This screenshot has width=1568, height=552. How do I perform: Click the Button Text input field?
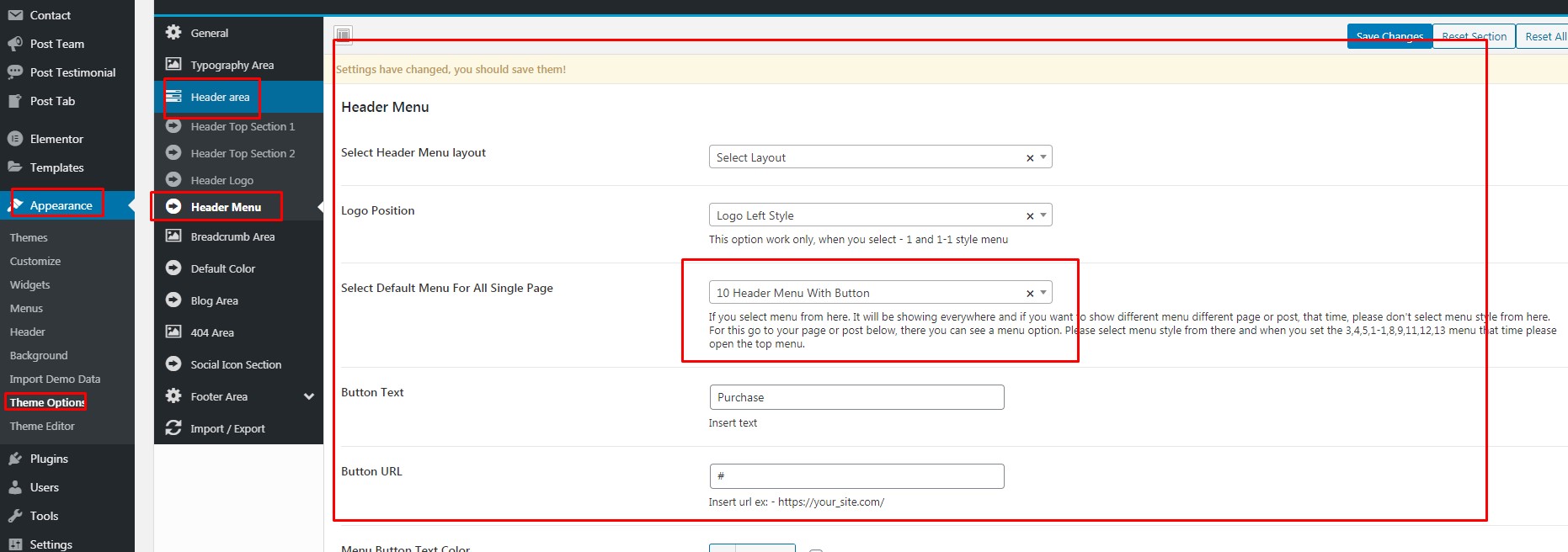click(x=857, y=397)
